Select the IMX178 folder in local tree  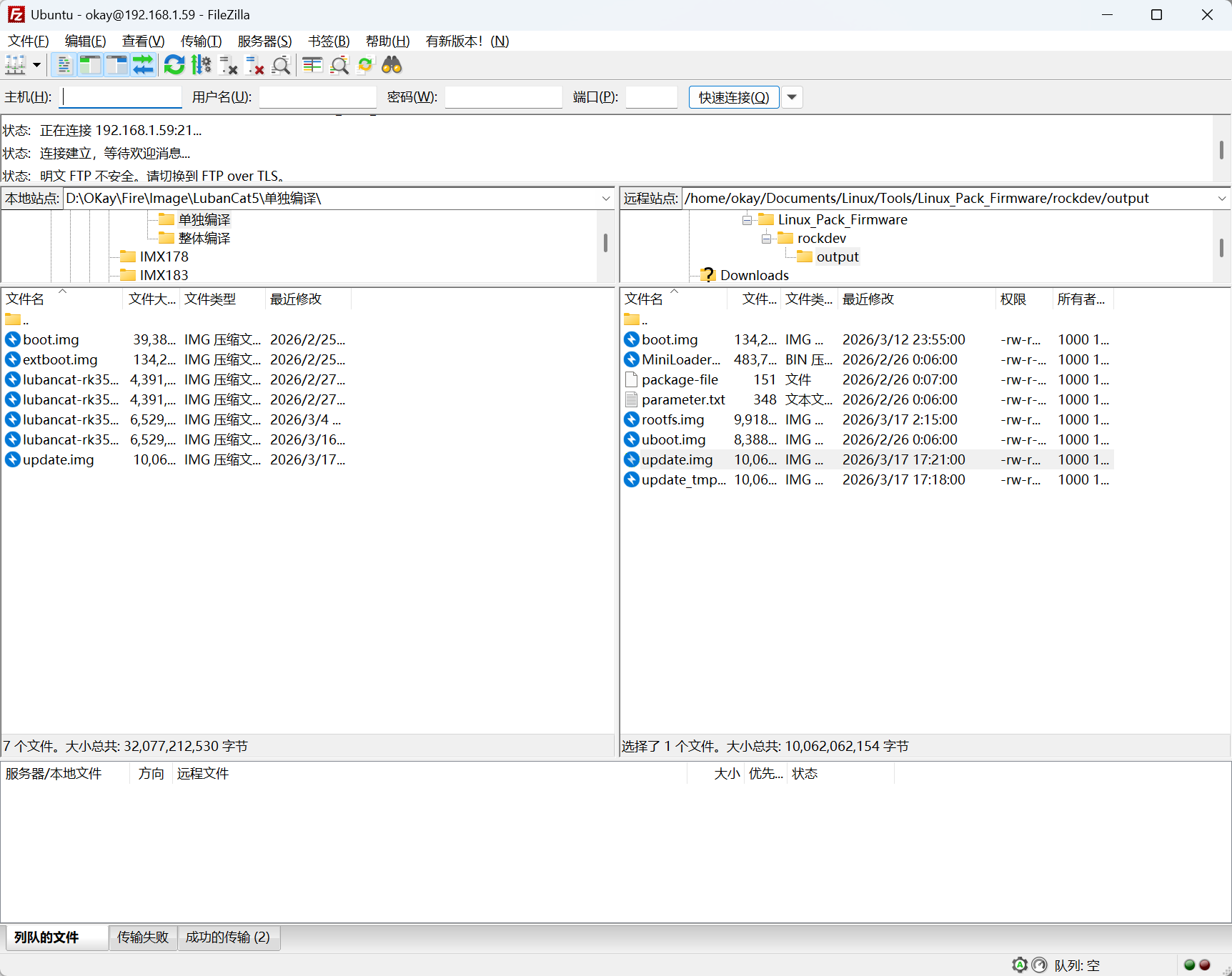164,257
